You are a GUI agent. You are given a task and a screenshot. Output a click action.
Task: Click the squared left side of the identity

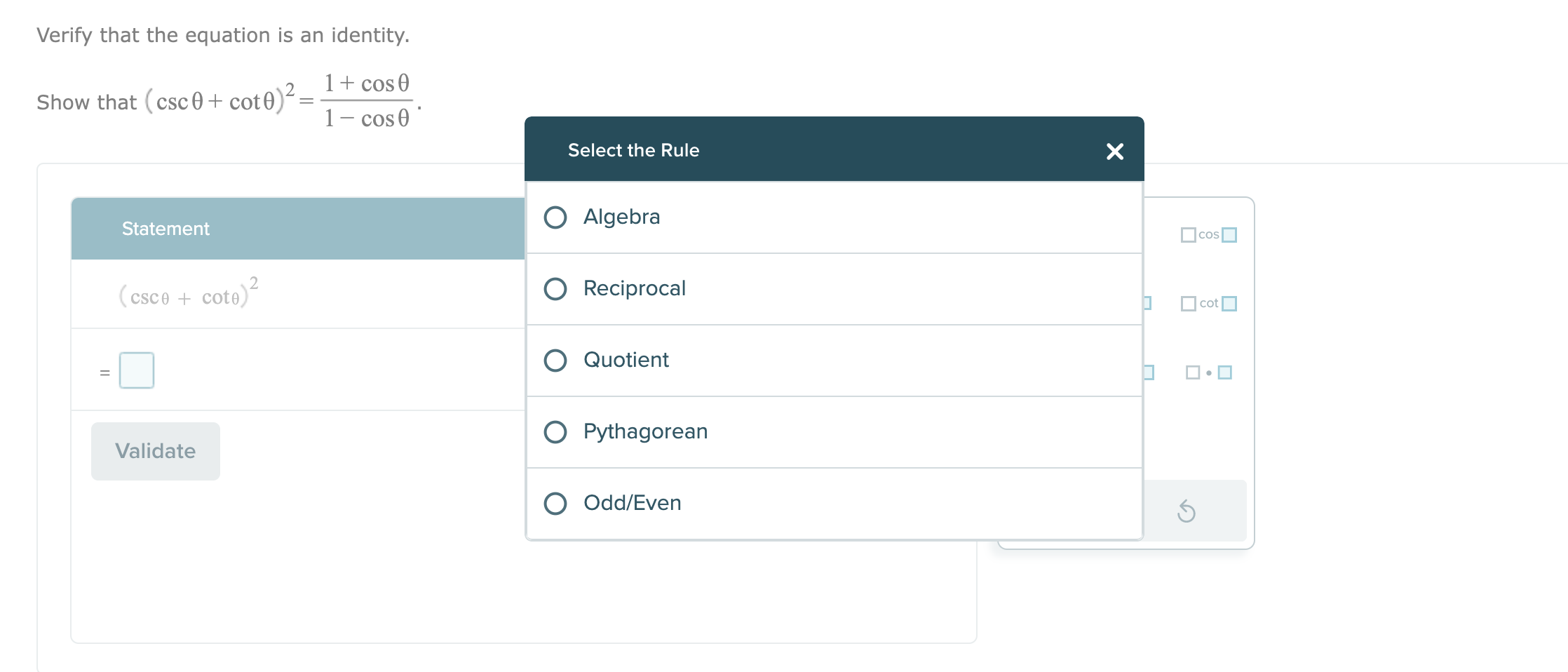[219, 100]
